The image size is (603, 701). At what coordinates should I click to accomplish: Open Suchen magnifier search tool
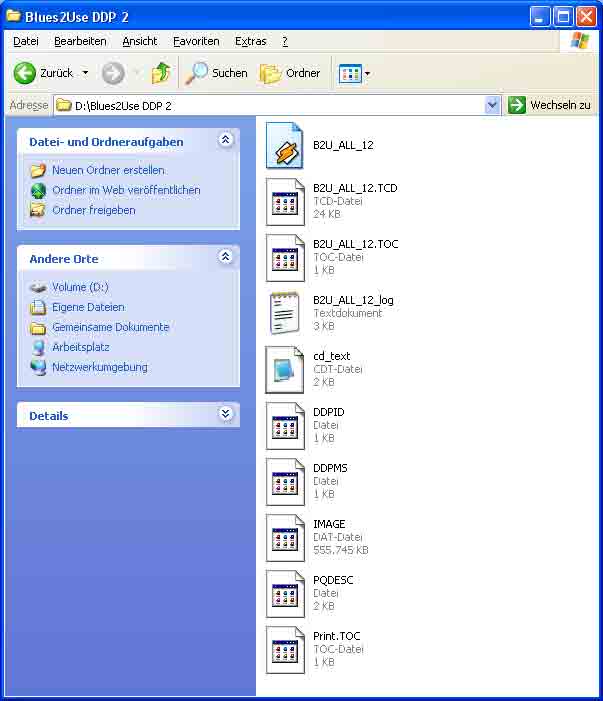(216, 73)
